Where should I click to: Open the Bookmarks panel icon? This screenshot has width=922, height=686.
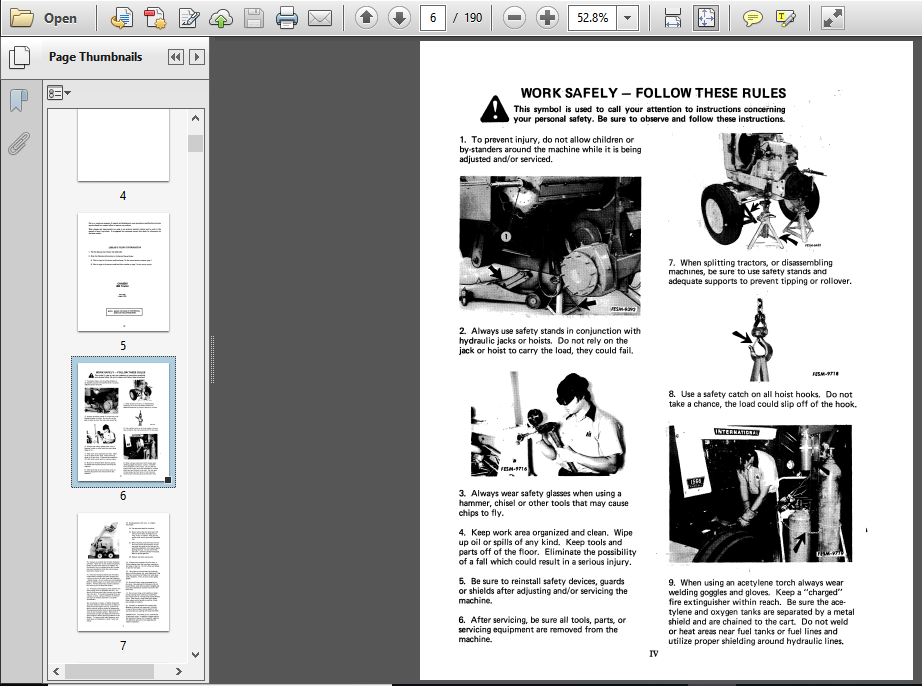[19, 101]
